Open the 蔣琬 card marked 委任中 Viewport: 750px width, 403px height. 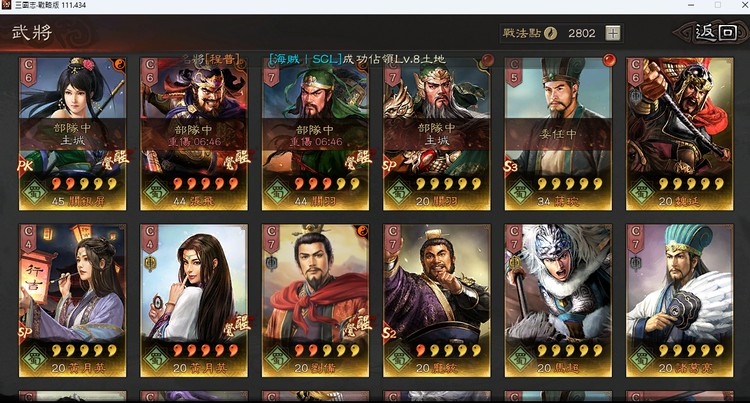pos(558,134)
